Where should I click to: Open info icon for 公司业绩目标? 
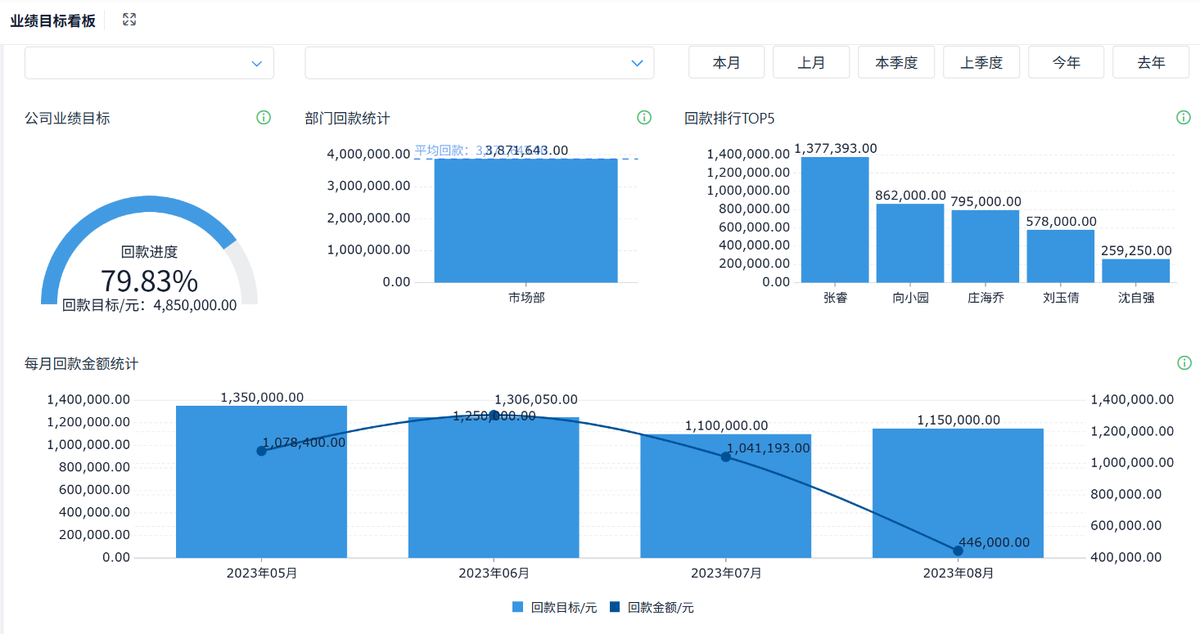(264, 118)
